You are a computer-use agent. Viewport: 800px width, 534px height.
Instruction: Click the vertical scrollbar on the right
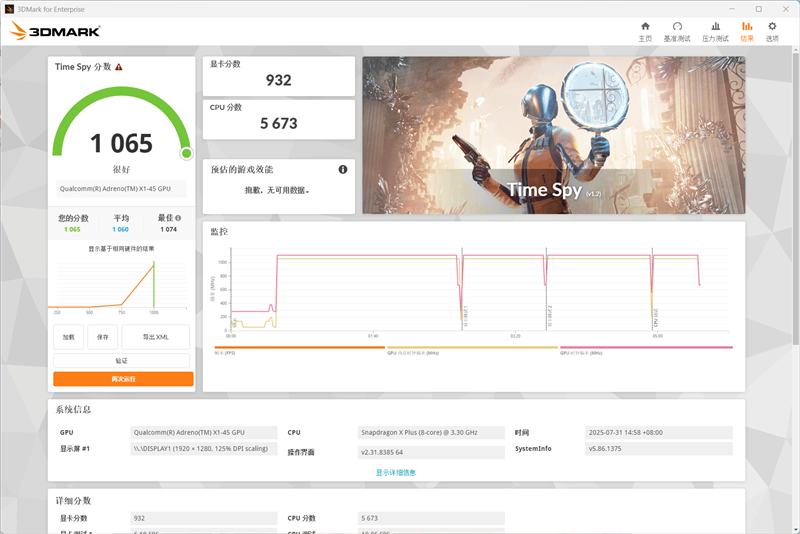coord(795,199)
